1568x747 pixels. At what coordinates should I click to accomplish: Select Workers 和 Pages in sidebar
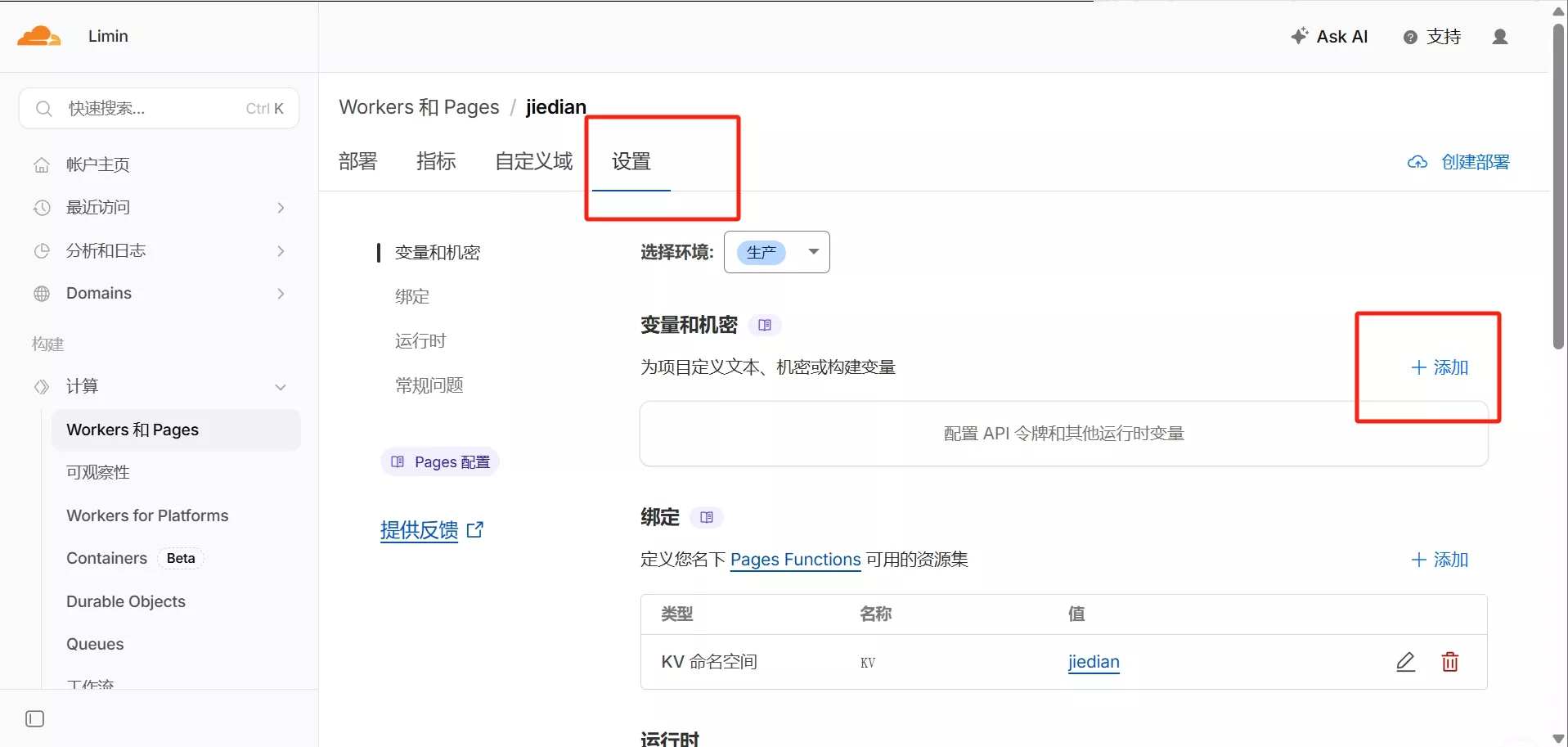pos(176,430)
